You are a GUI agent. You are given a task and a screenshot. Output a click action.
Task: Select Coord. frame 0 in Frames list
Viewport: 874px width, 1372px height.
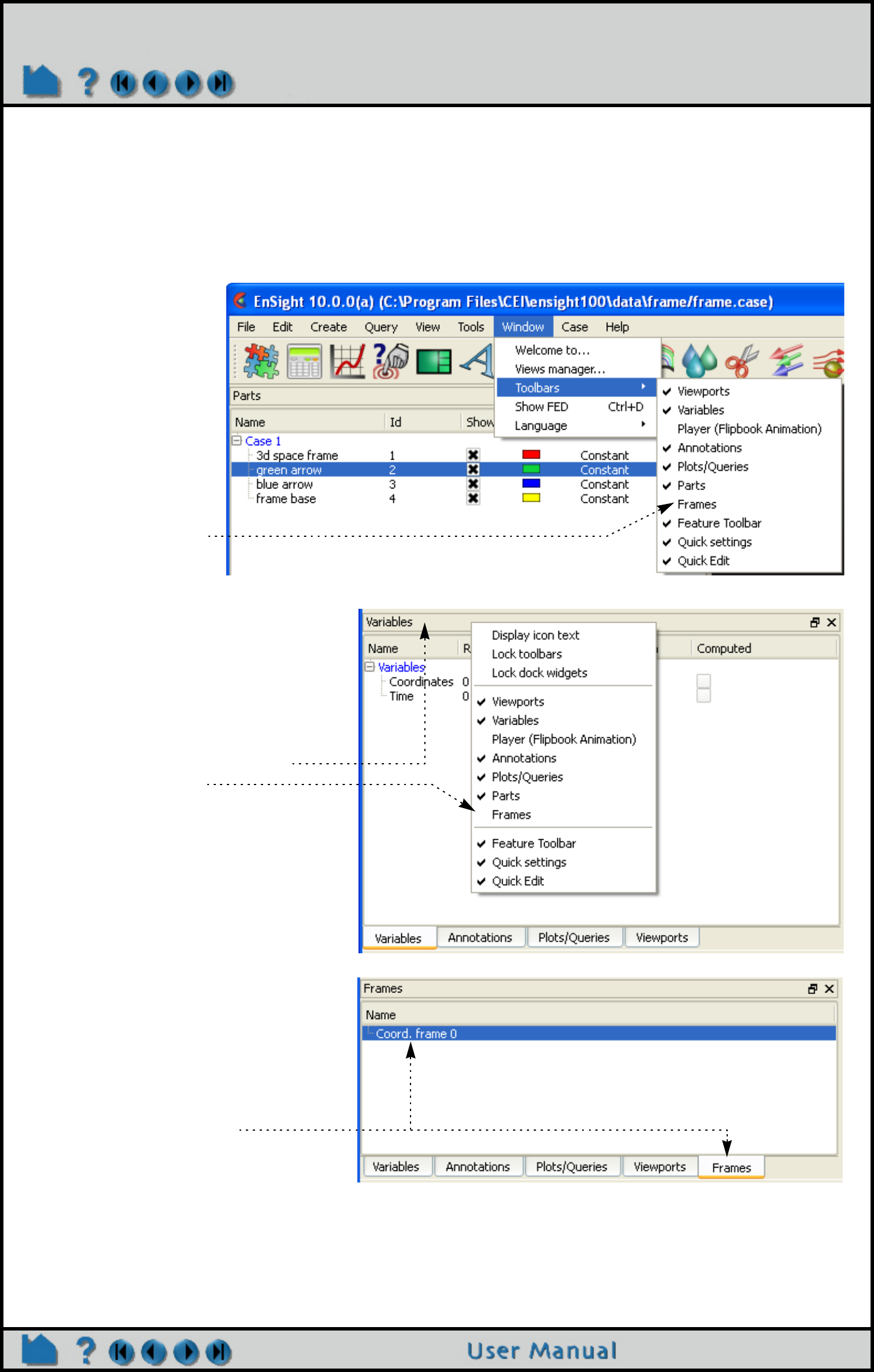coord(599,1033)
